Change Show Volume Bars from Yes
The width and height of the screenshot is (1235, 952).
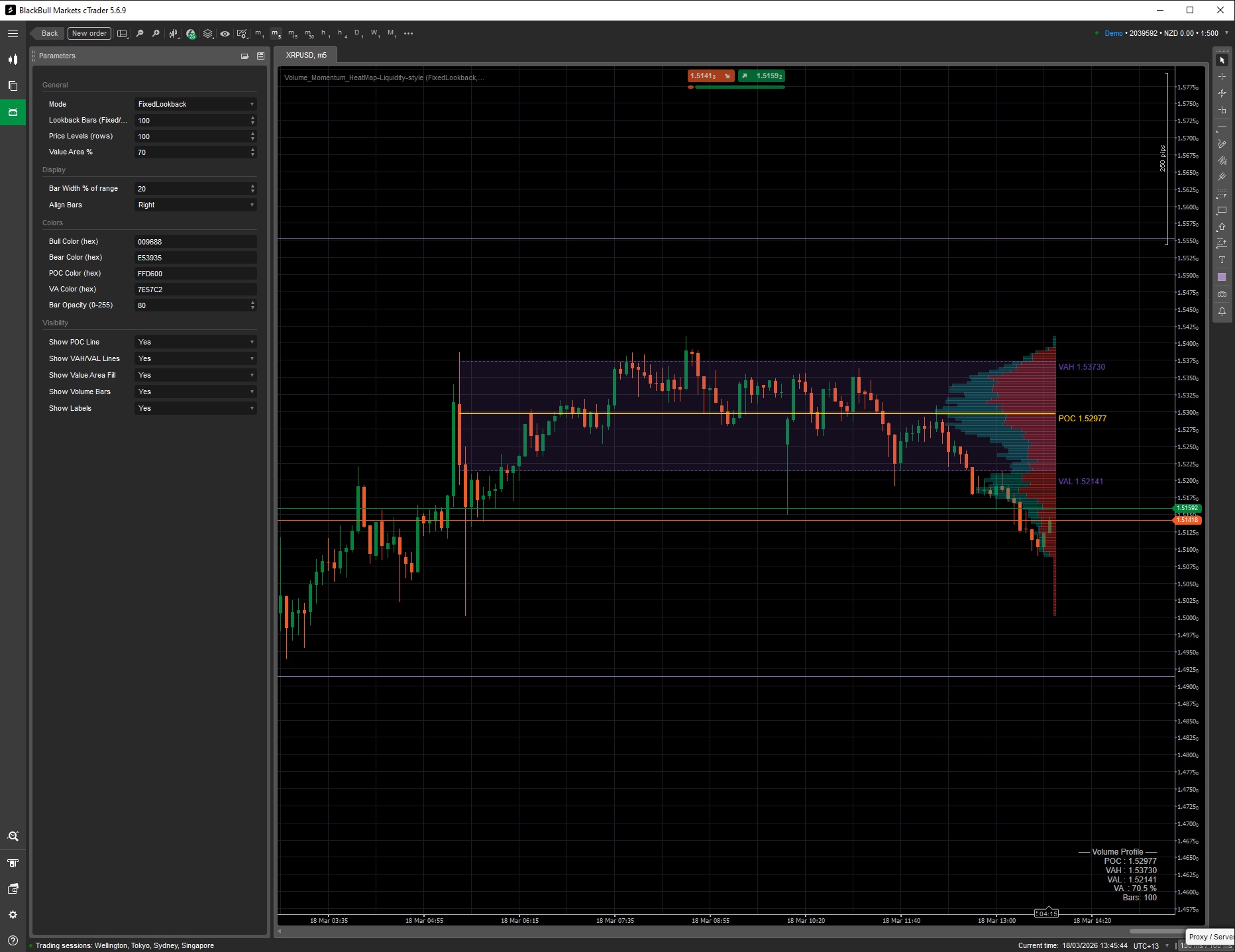tap(195, 392)
